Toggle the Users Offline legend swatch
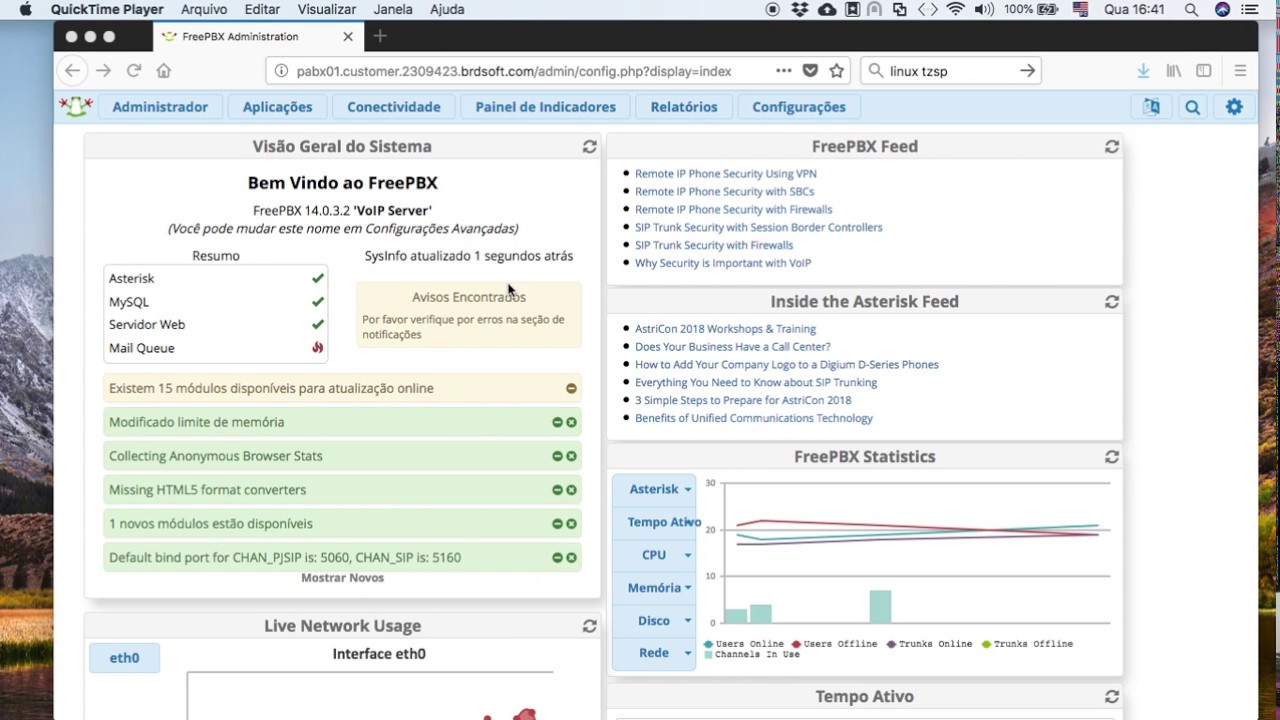 point(796,644)
